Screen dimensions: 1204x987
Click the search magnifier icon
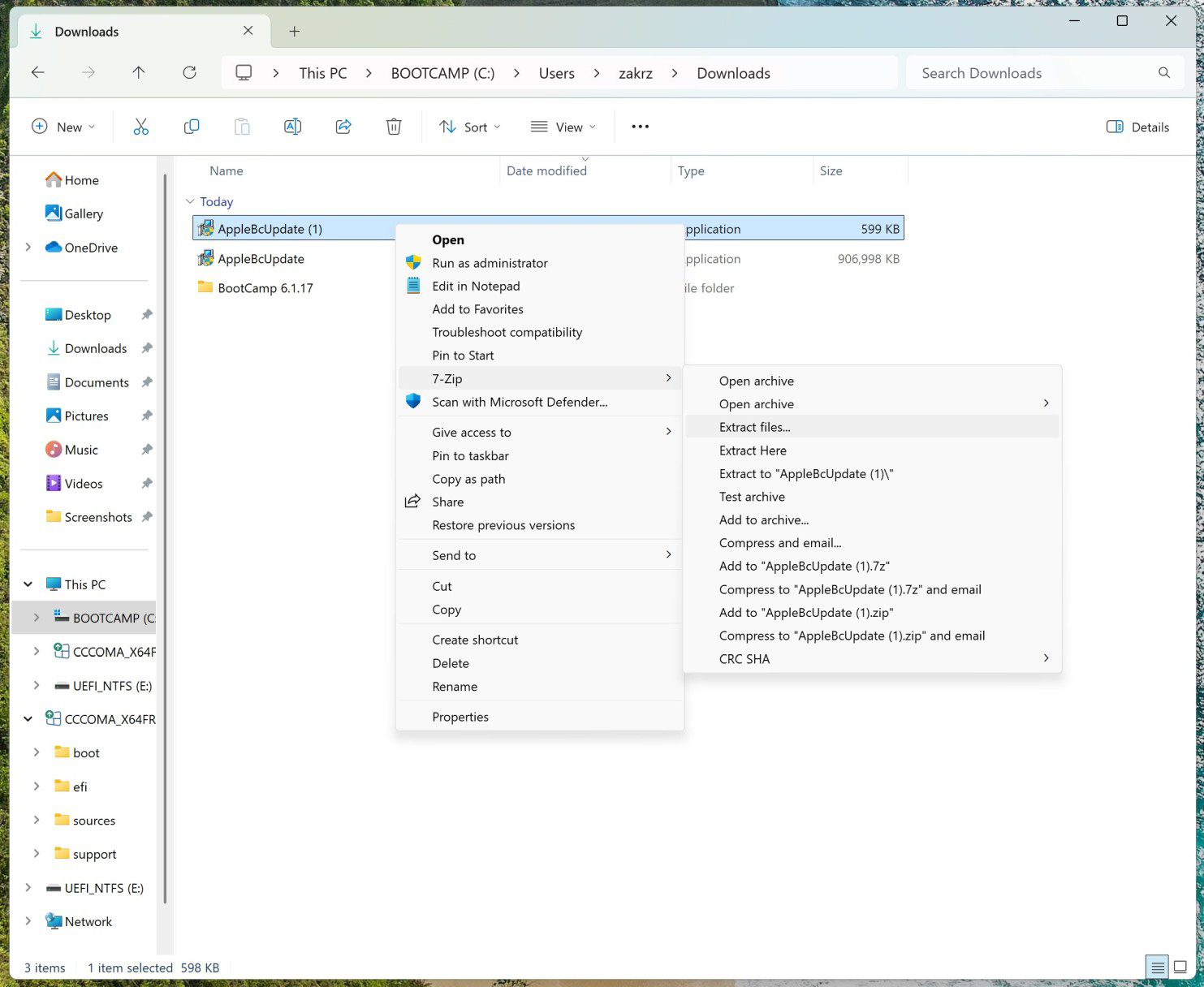(1164, 73)
